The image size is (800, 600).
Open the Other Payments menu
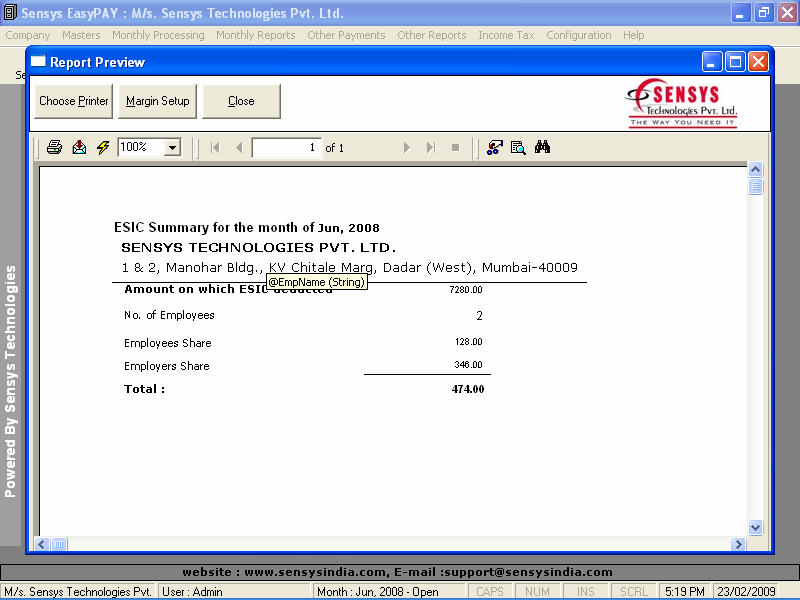click(346, 35)
